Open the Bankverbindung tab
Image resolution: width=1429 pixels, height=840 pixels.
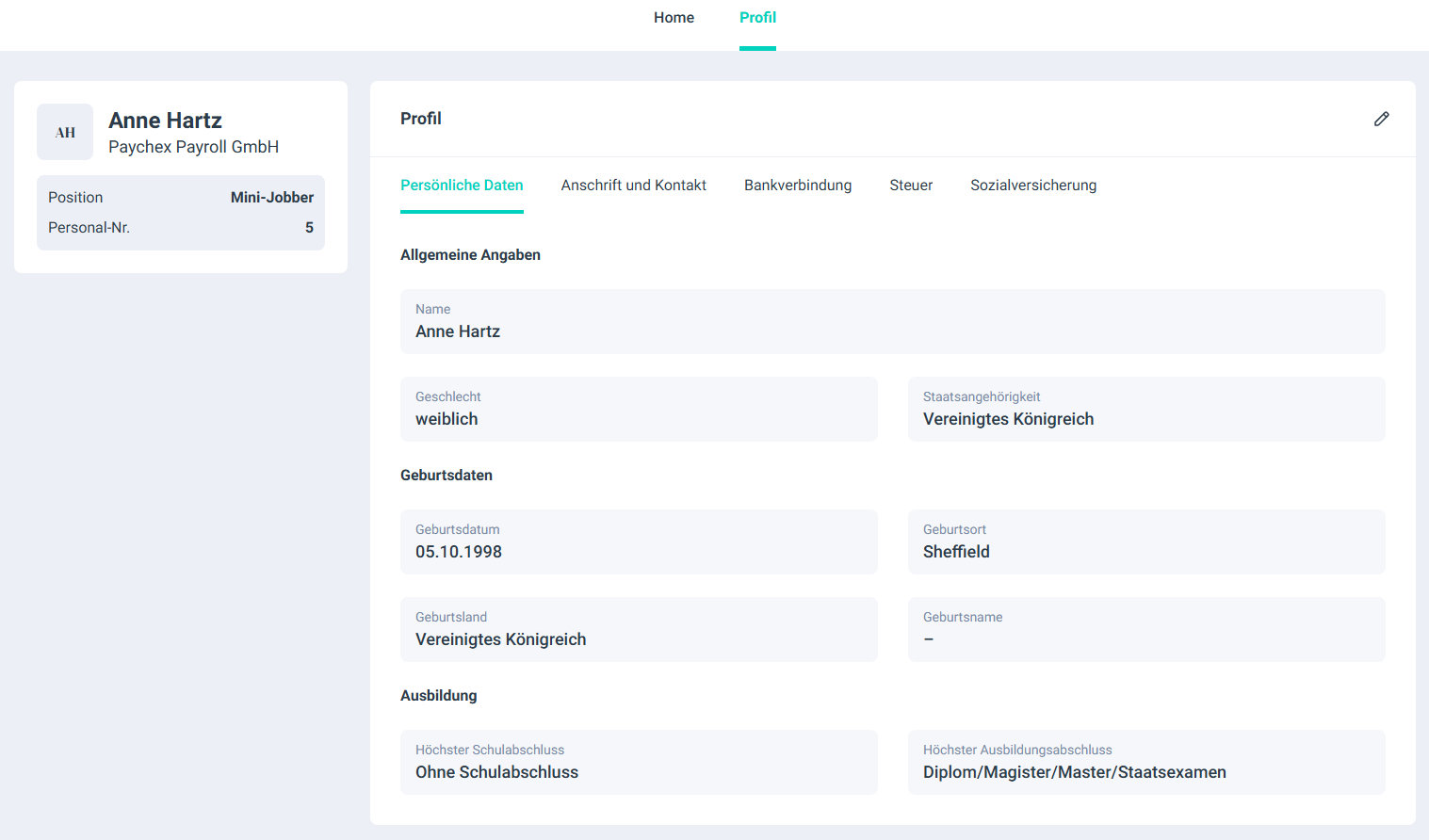coord(797,186)
